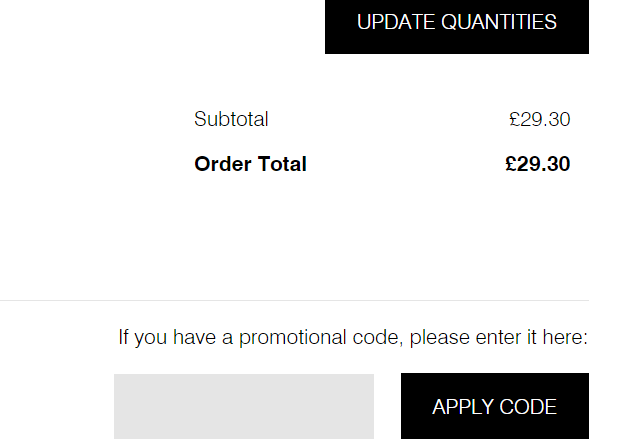This screenshot has width=626, height=445.
Task: Click the word CODE in the Apply button
Action: pyautogui.click(x=529, y=407)
